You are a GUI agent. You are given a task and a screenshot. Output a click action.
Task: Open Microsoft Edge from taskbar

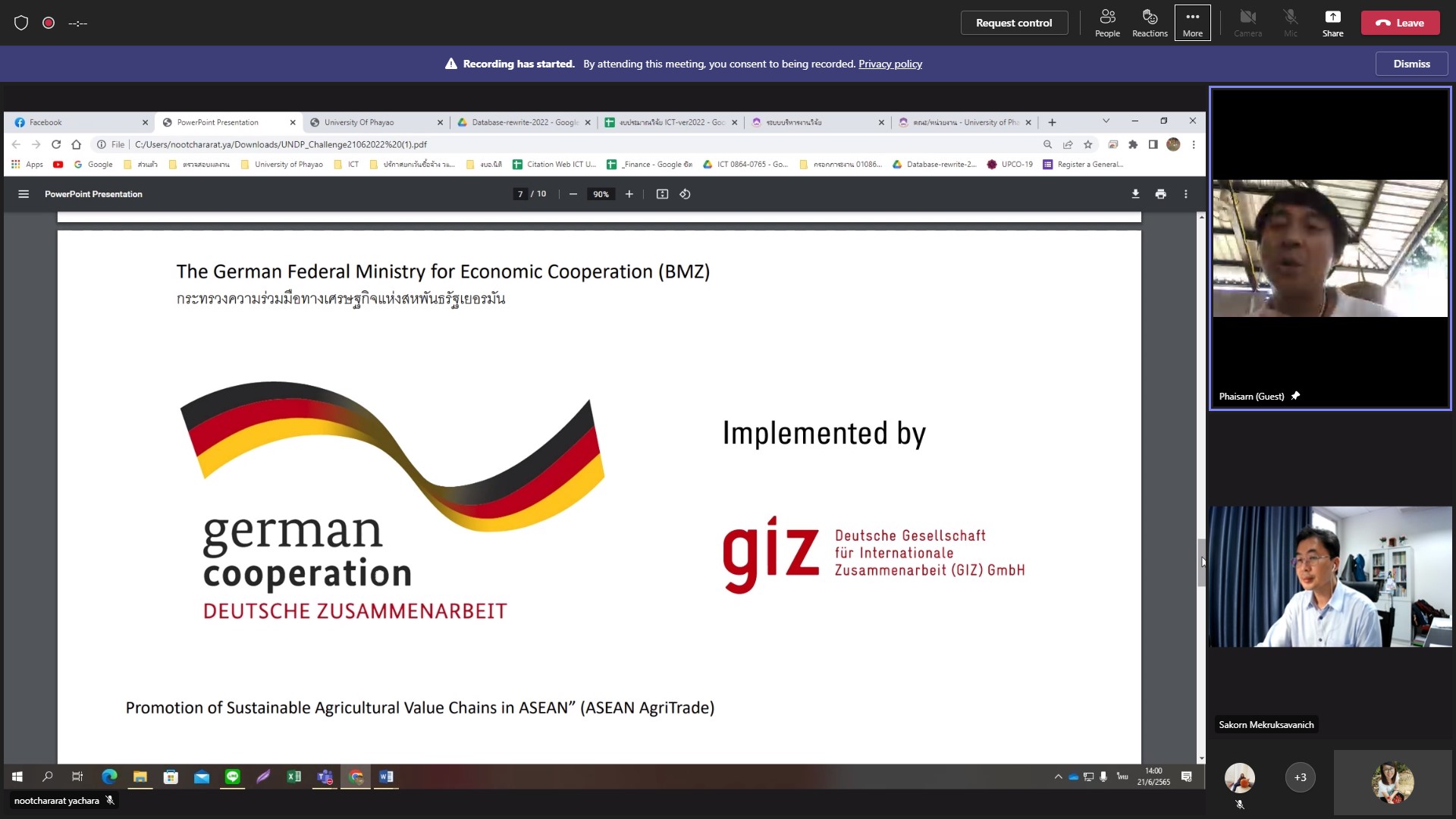click(109, 777)
